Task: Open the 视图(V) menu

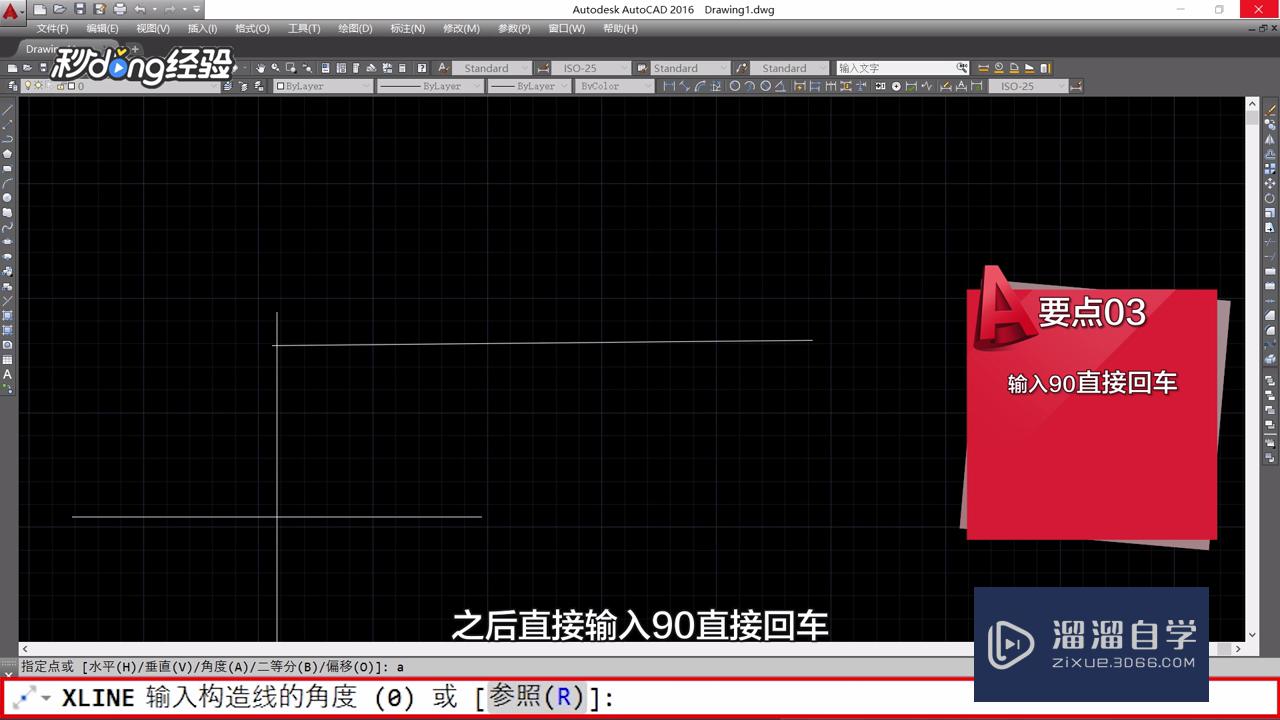Action: tap(152, 28)
